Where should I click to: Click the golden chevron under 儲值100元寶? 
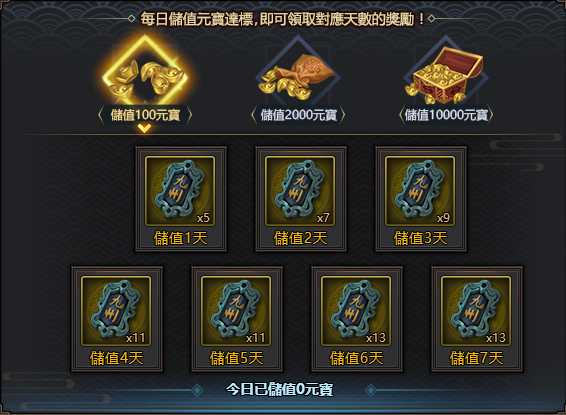(x=144, y=128)
